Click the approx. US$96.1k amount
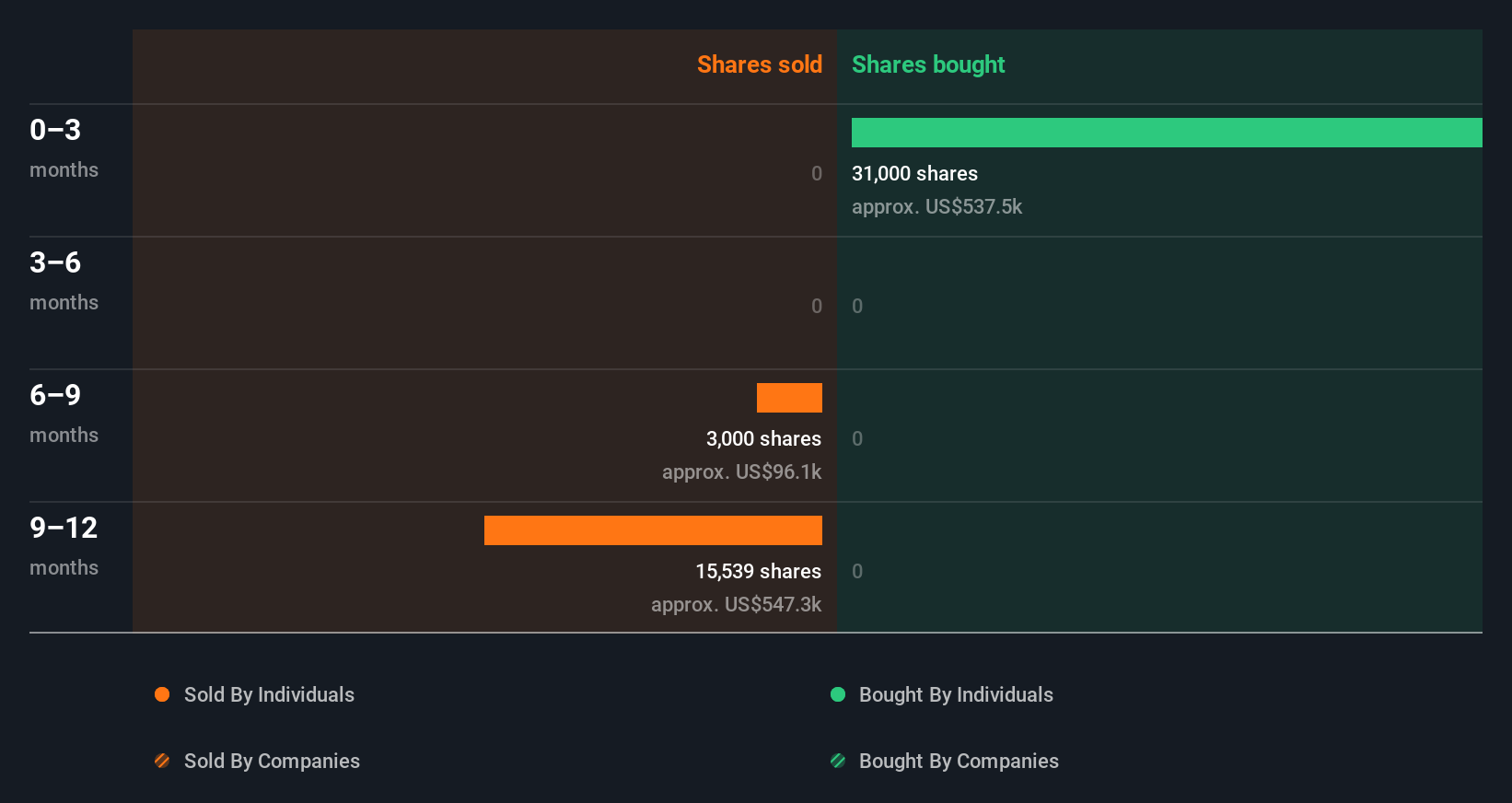Image resolution: width=1512 pixels, height=803 pixels. pyautogui.click(x=741, y=471)
